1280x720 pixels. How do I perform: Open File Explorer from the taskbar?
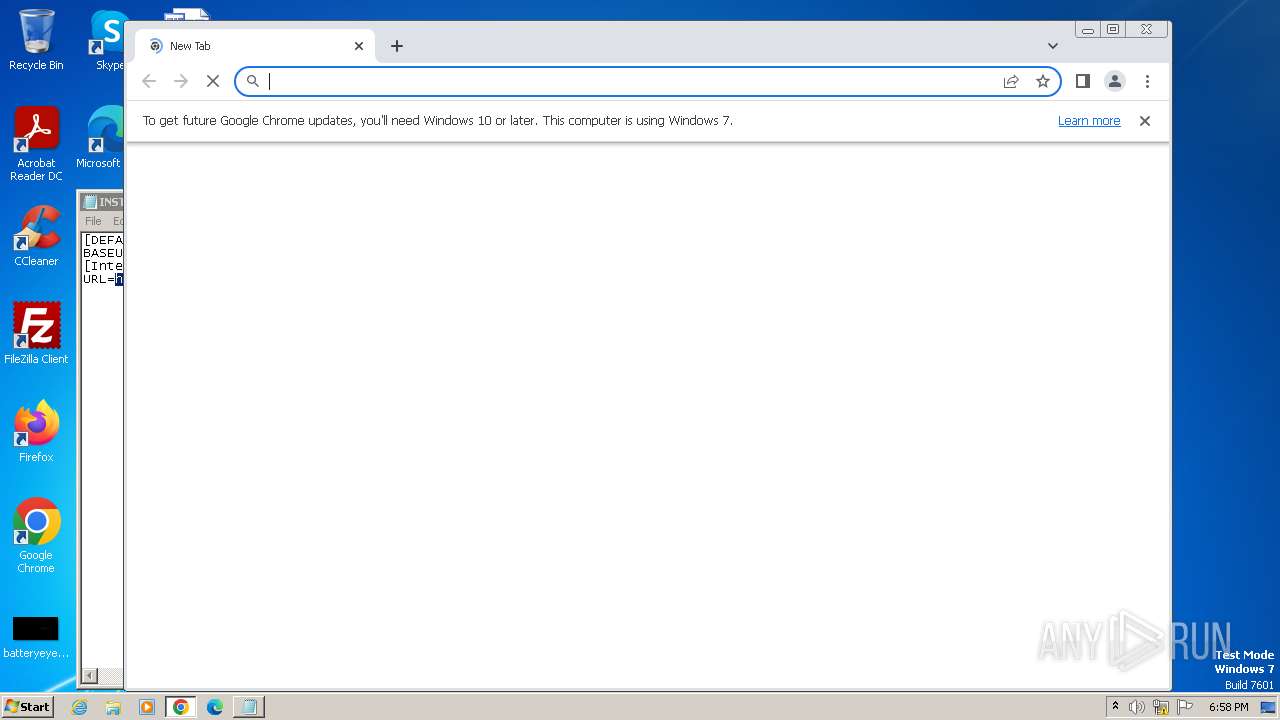pos(113,707)
